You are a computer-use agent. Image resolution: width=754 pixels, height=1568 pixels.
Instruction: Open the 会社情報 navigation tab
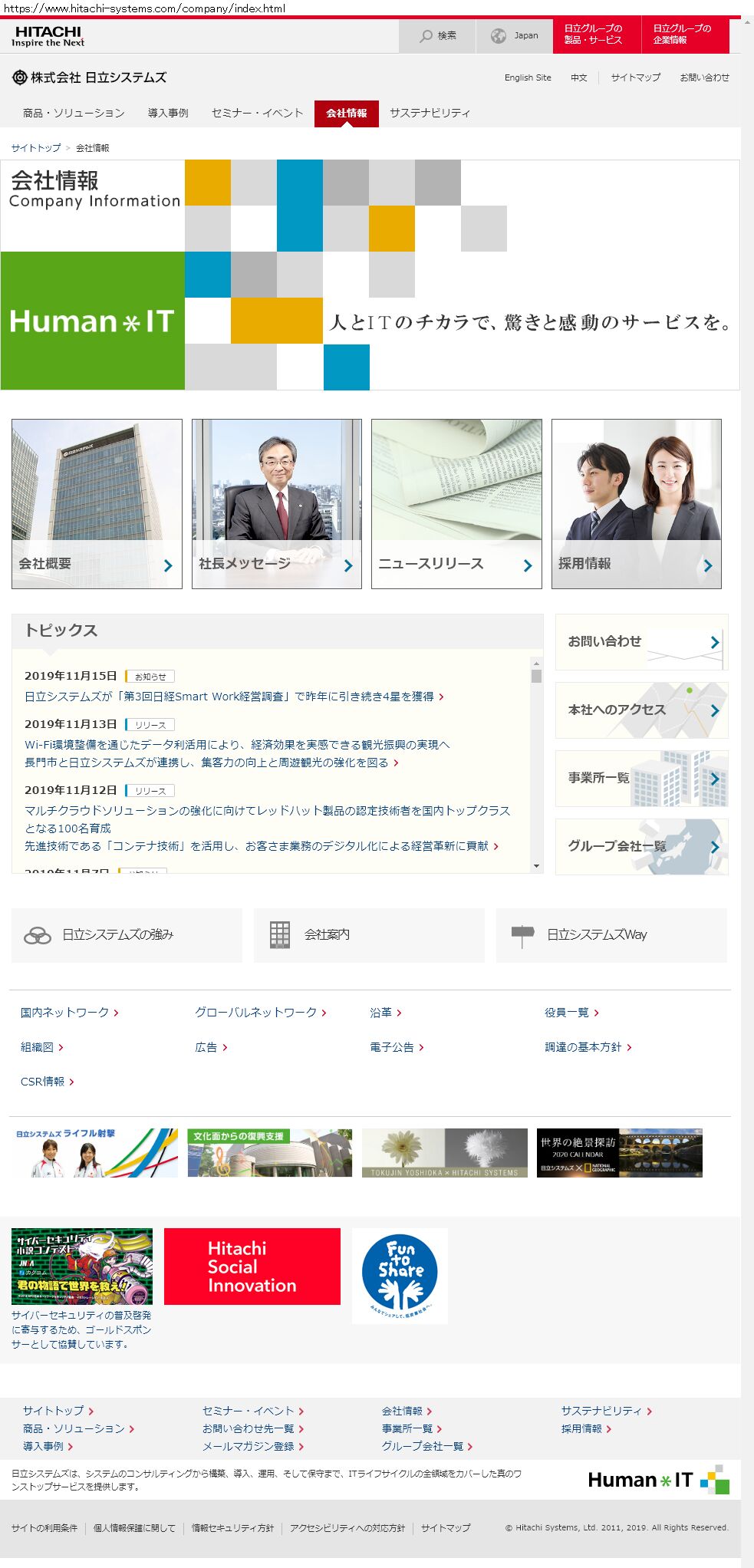347,113
